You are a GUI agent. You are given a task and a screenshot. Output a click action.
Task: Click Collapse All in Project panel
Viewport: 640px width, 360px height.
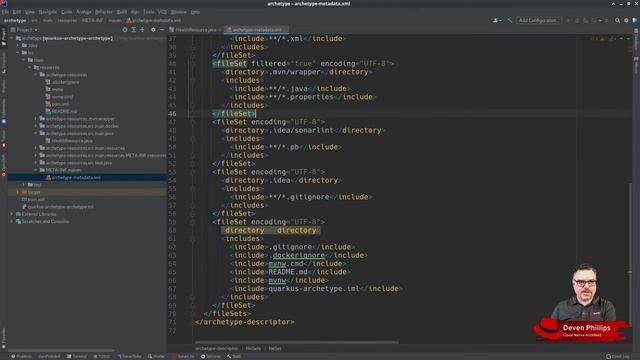point(142,30)
